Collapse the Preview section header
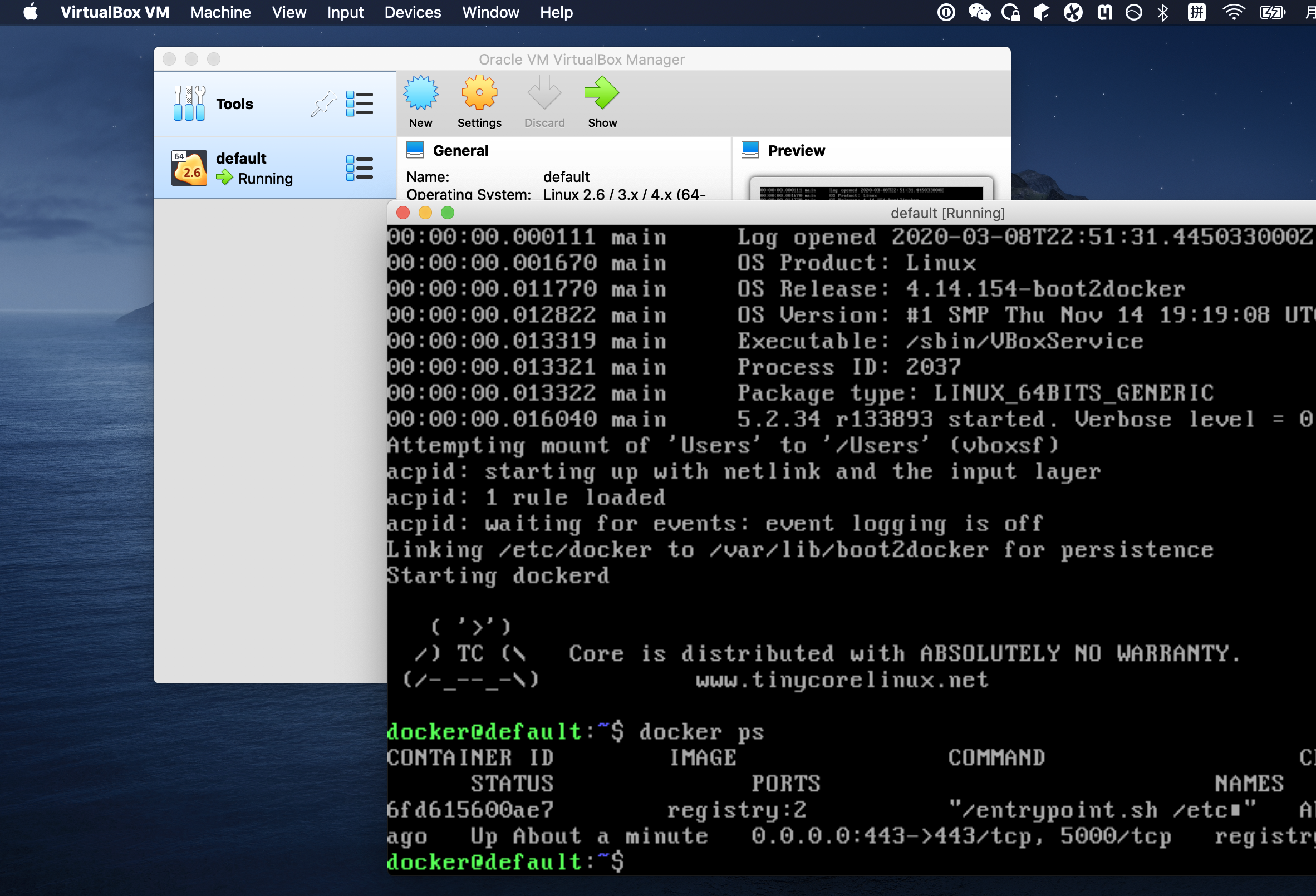 (x=796, y=151)
